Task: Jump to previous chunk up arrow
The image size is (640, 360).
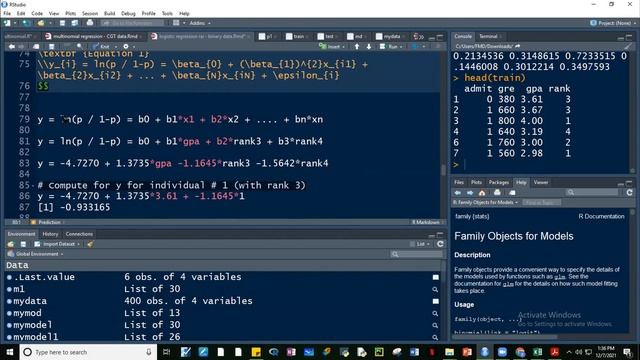Action: pyautogui.click(x=357, y=47)
